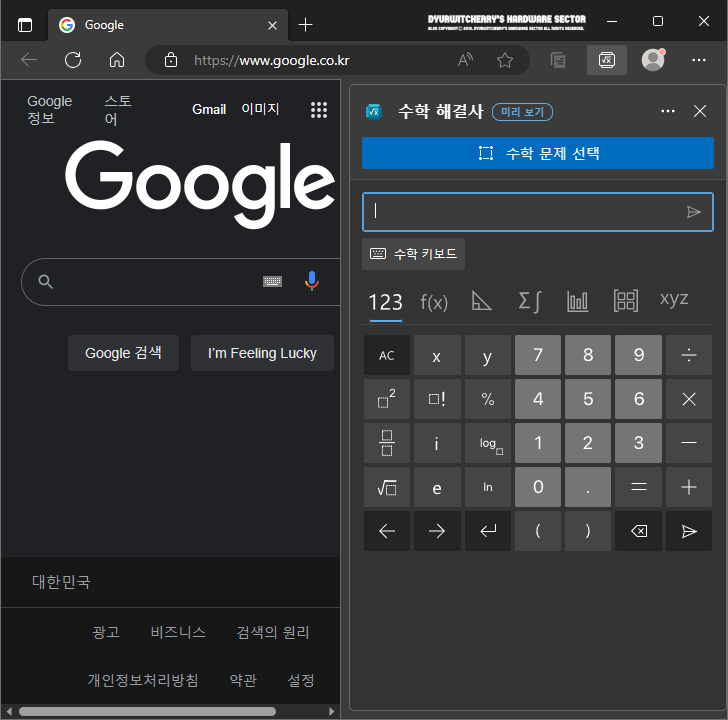This screenshot has height=720, width=728.
Task: Clear all with the AC key
Action: tap(387, 355)
